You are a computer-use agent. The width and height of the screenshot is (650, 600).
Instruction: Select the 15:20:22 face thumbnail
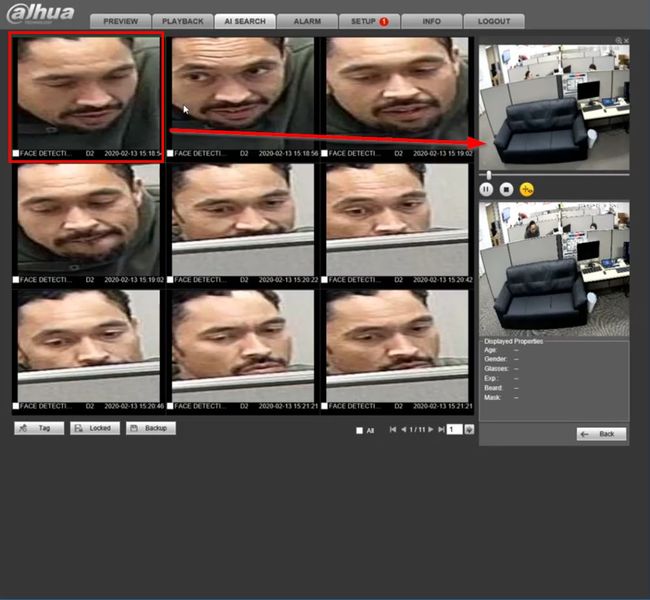tap(243, 219)
